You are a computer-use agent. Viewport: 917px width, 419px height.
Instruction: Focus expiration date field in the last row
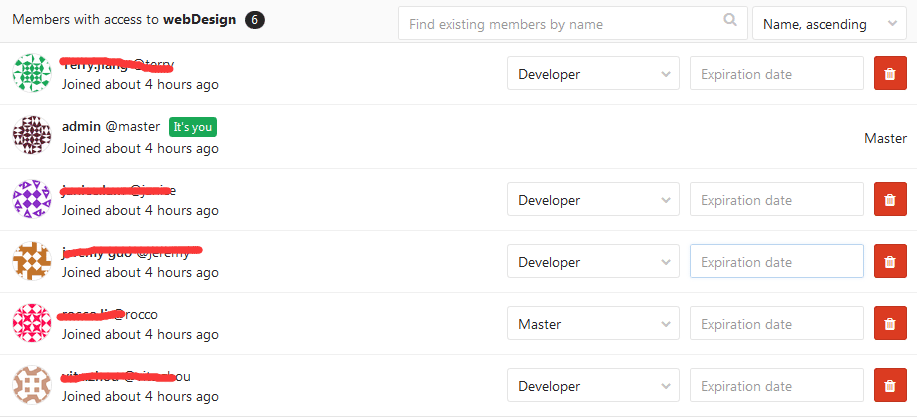[776, 386]
